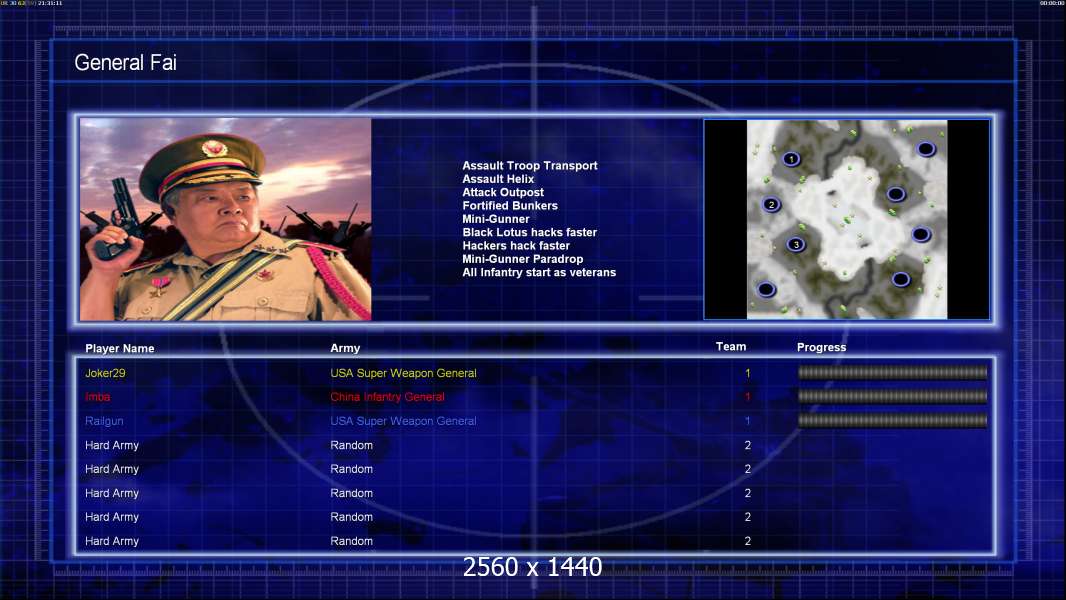Click the unnumbered start marker in minimap's bottom-left corner

pyautogui.click(x=766, y=289)
